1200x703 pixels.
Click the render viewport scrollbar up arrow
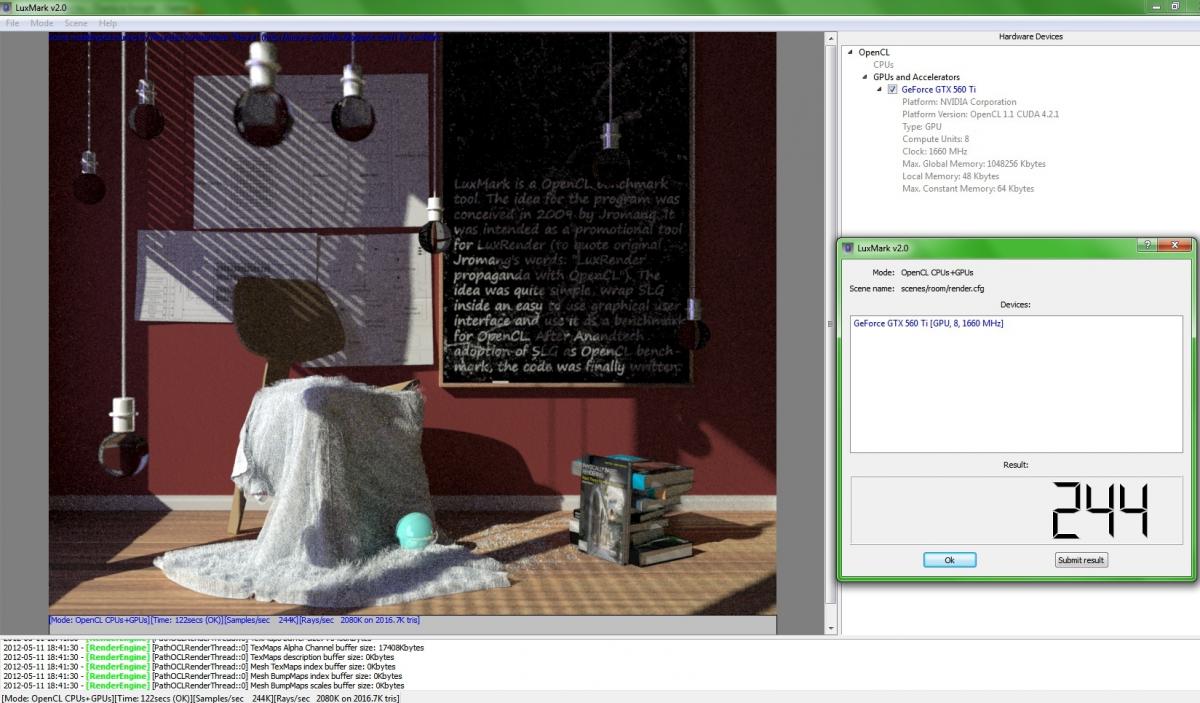pyautogui.click(x=830, y=38)
